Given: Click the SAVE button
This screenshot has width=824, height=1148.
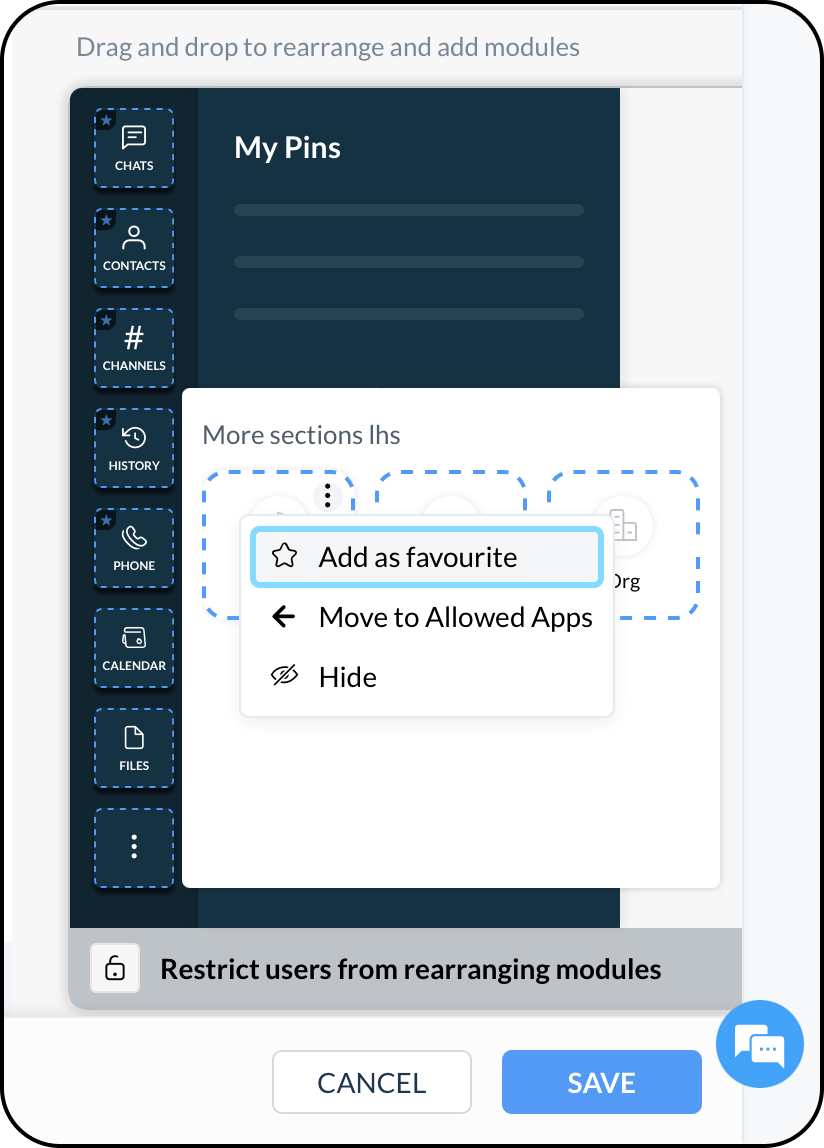Looking at the screenshot, I should click(x=601, y=1082).
